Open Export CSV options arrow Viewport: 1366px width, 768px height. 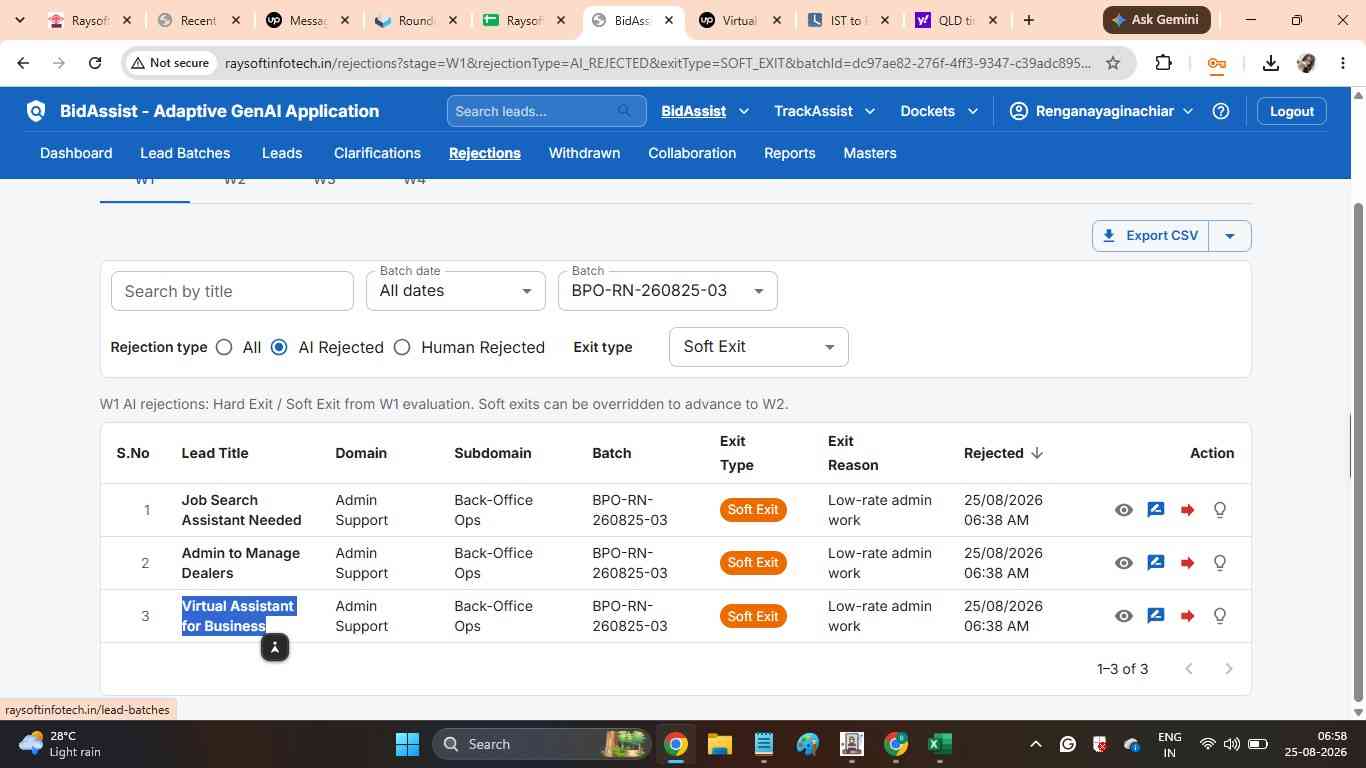click(x=1230, y=236)
